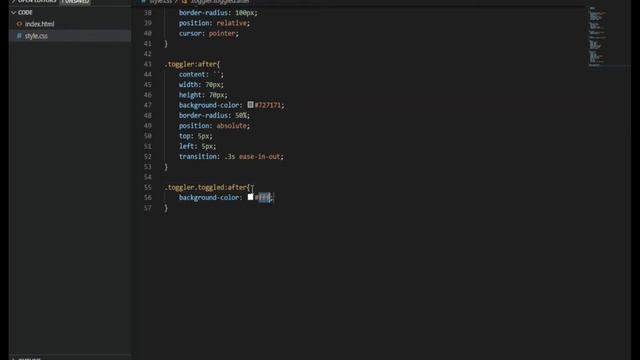
Task: Click the "position: absolute;" declaration
Action: [214, 126]
